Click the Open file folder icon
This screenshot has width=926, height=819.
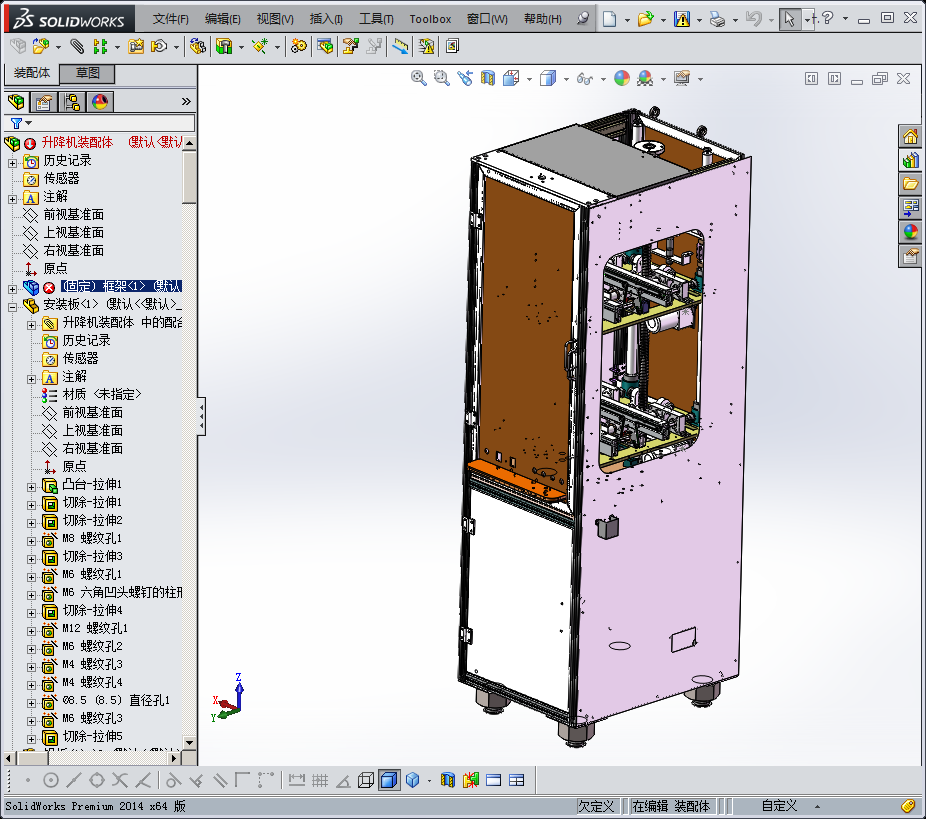click(x=645, y=19)
